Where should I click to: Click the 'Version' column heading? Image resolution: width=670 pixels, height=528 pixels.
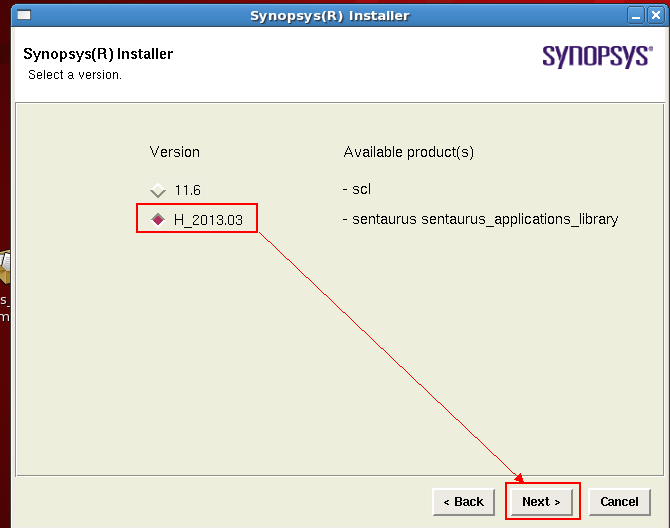point(174,152)
